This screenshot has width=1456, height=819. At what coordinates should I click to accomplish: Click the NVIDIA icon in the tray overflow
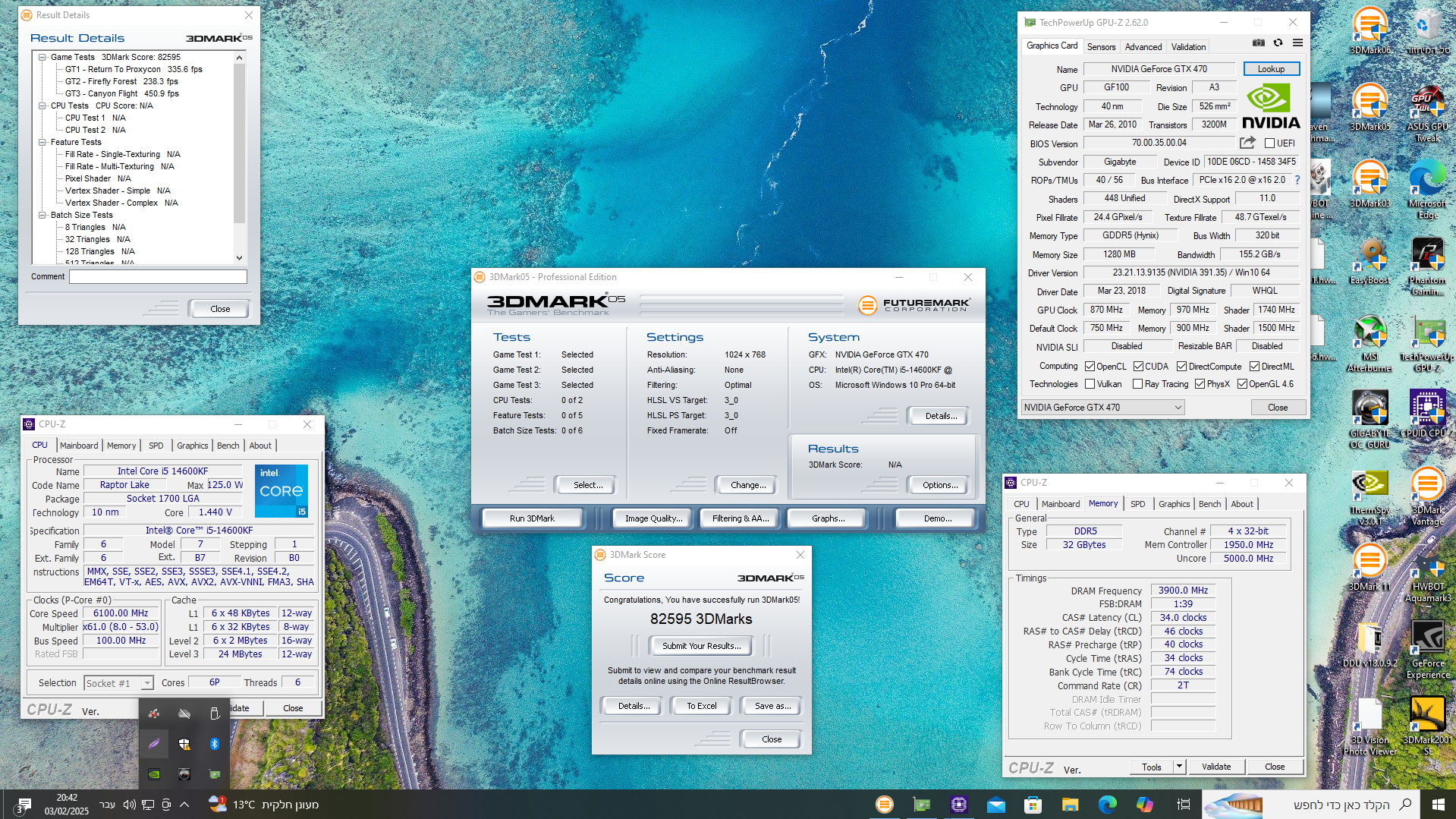(x=154, y=774)
